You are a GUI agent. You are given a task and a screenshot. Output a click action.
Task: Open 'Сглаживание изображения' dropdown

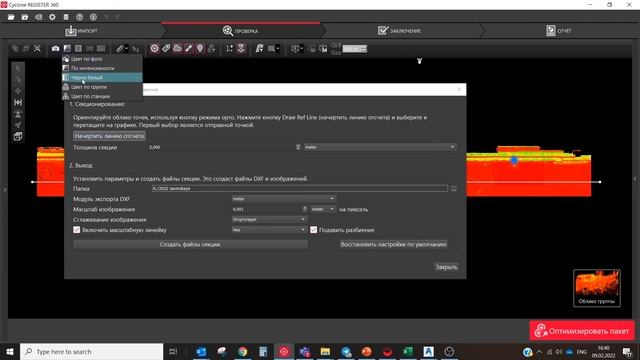(269, 220)
